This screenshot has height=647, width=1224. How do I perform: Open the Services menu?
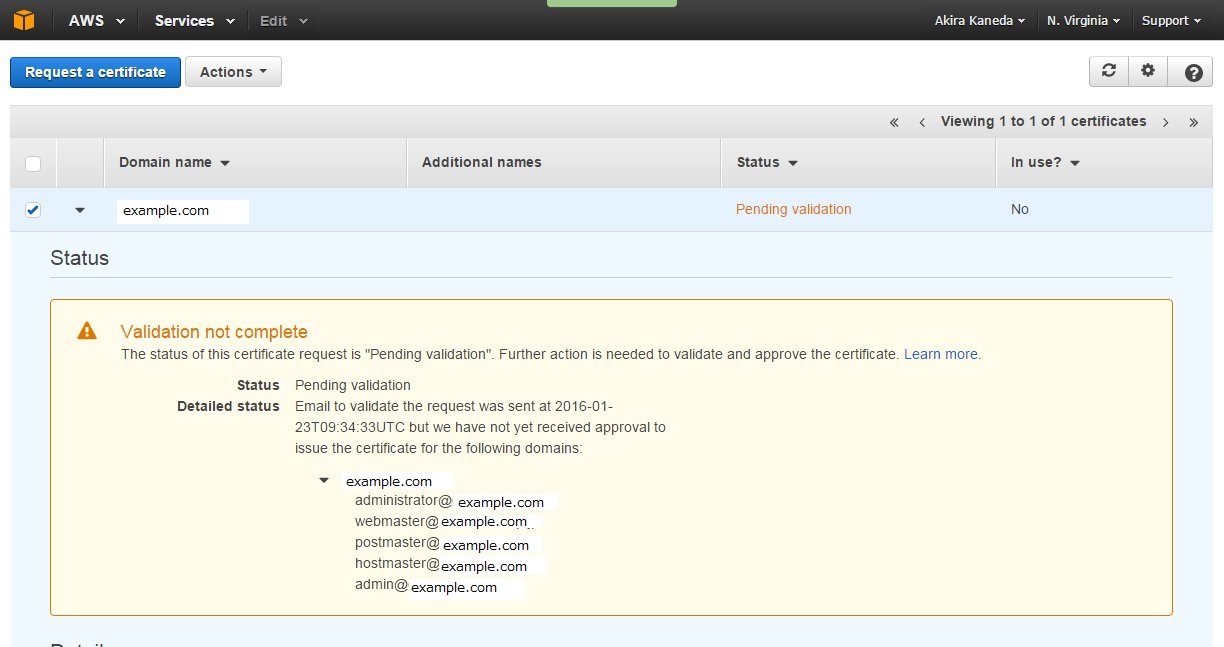194,20
